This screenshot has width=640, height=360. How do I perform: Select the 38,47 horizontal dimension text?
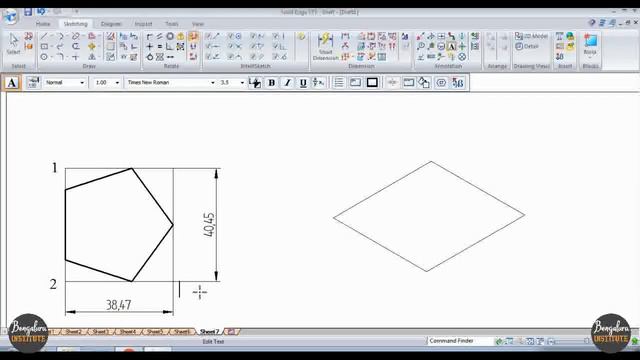pyautogui.click(x=118, y=305)
